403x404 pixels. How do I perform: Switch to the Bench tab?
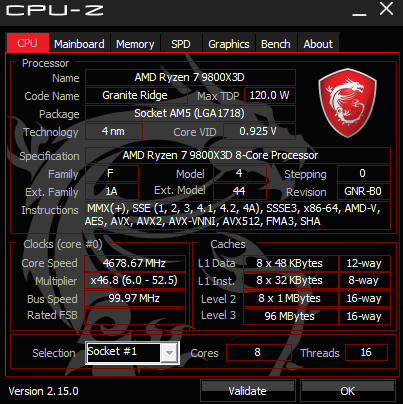[276, 44]
